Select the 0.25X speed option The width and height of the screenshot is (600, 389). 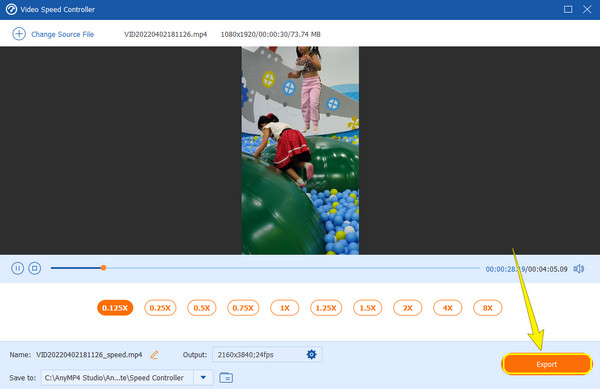(160, 308)
